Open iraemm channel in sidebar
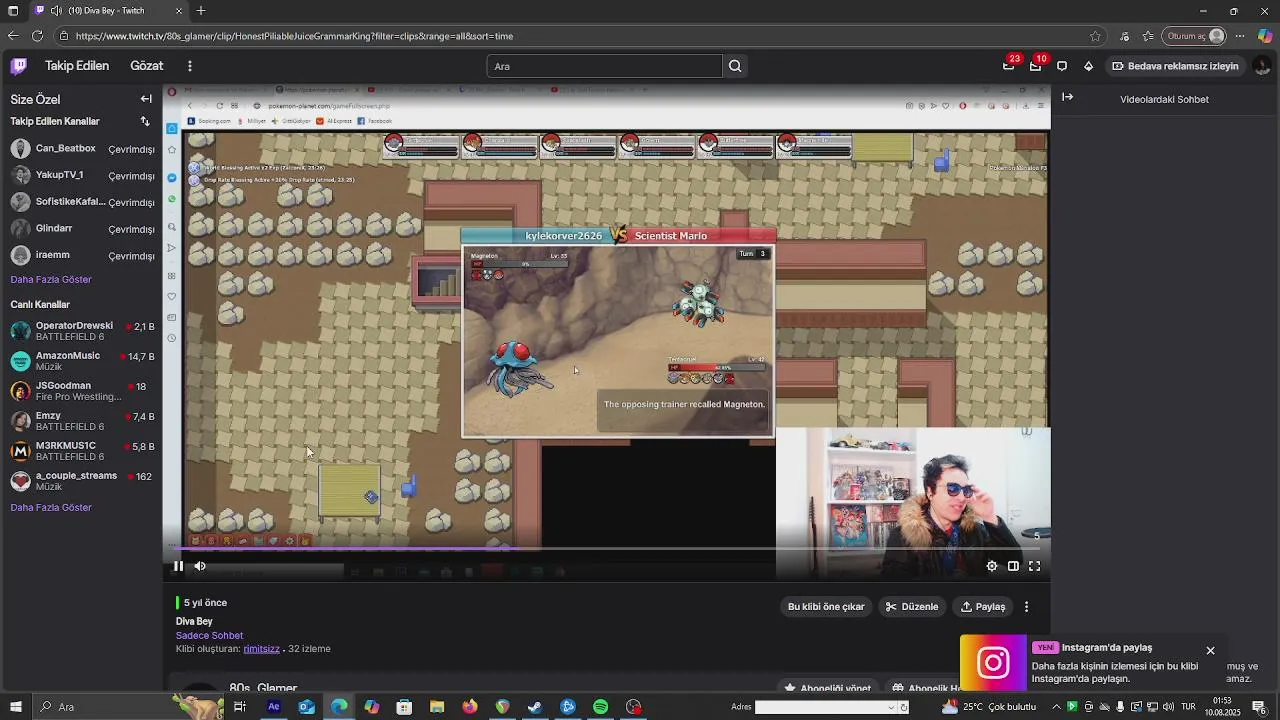 [x=82, y=255]
